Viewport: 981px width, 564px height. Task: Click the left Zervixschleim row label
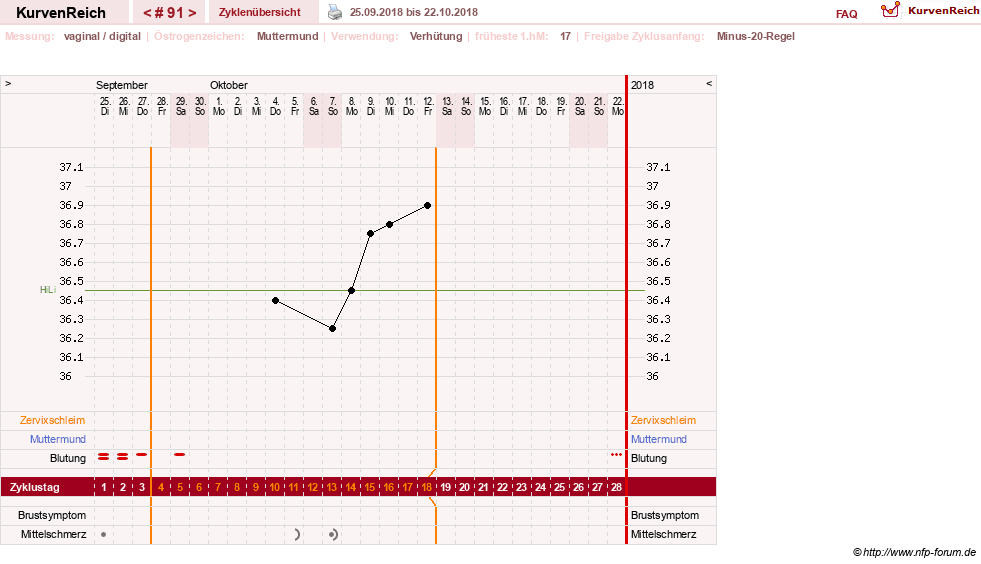pos(52,421)
